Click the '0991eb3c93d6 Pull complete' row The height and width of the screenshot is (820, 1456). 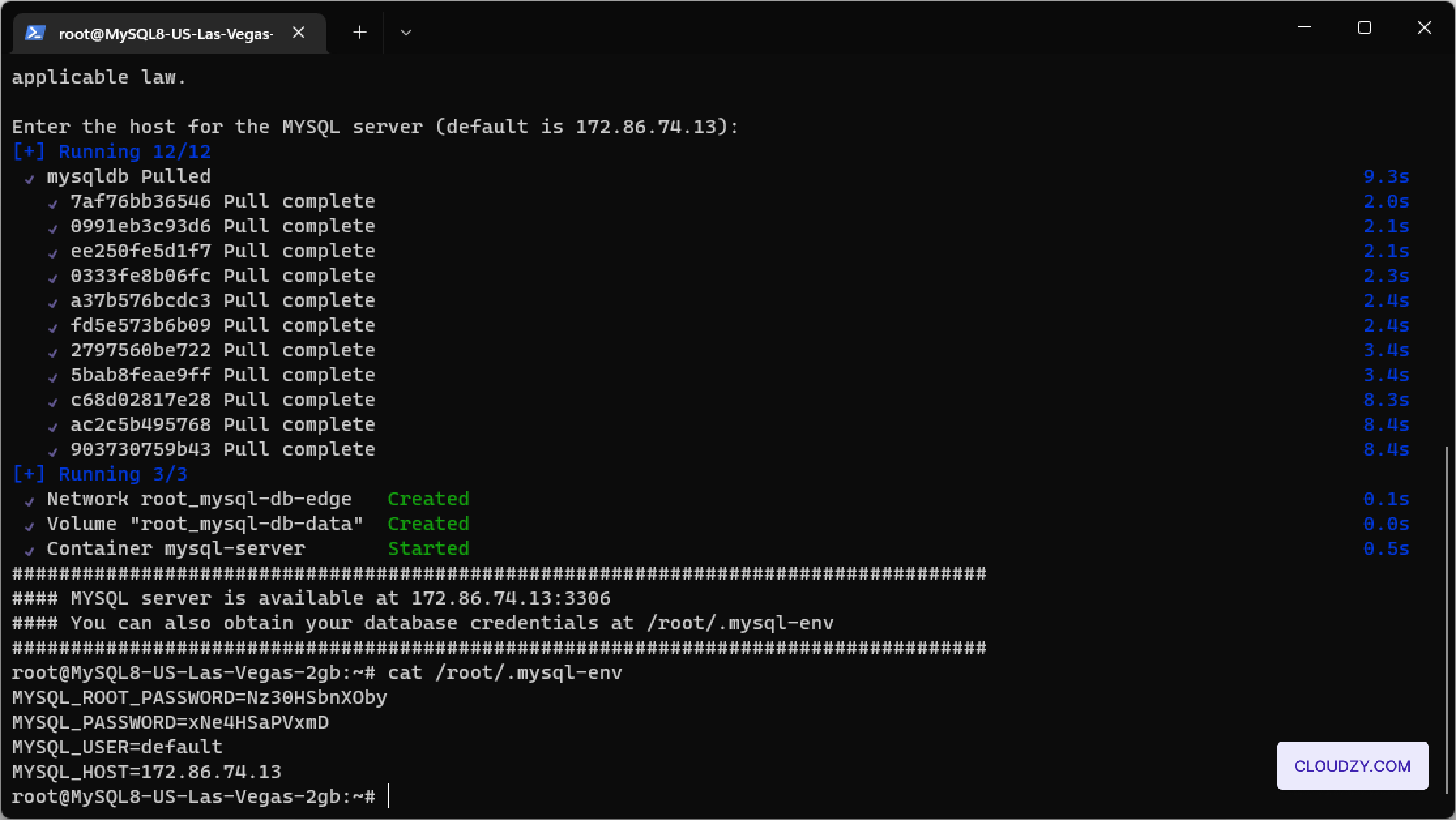pos(223,227)
